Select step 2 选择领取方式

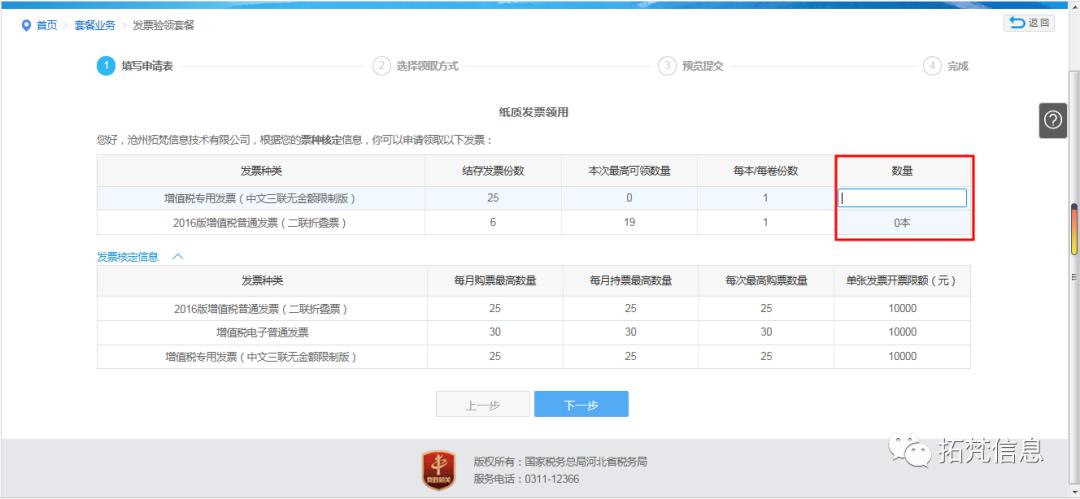(415, 66)
